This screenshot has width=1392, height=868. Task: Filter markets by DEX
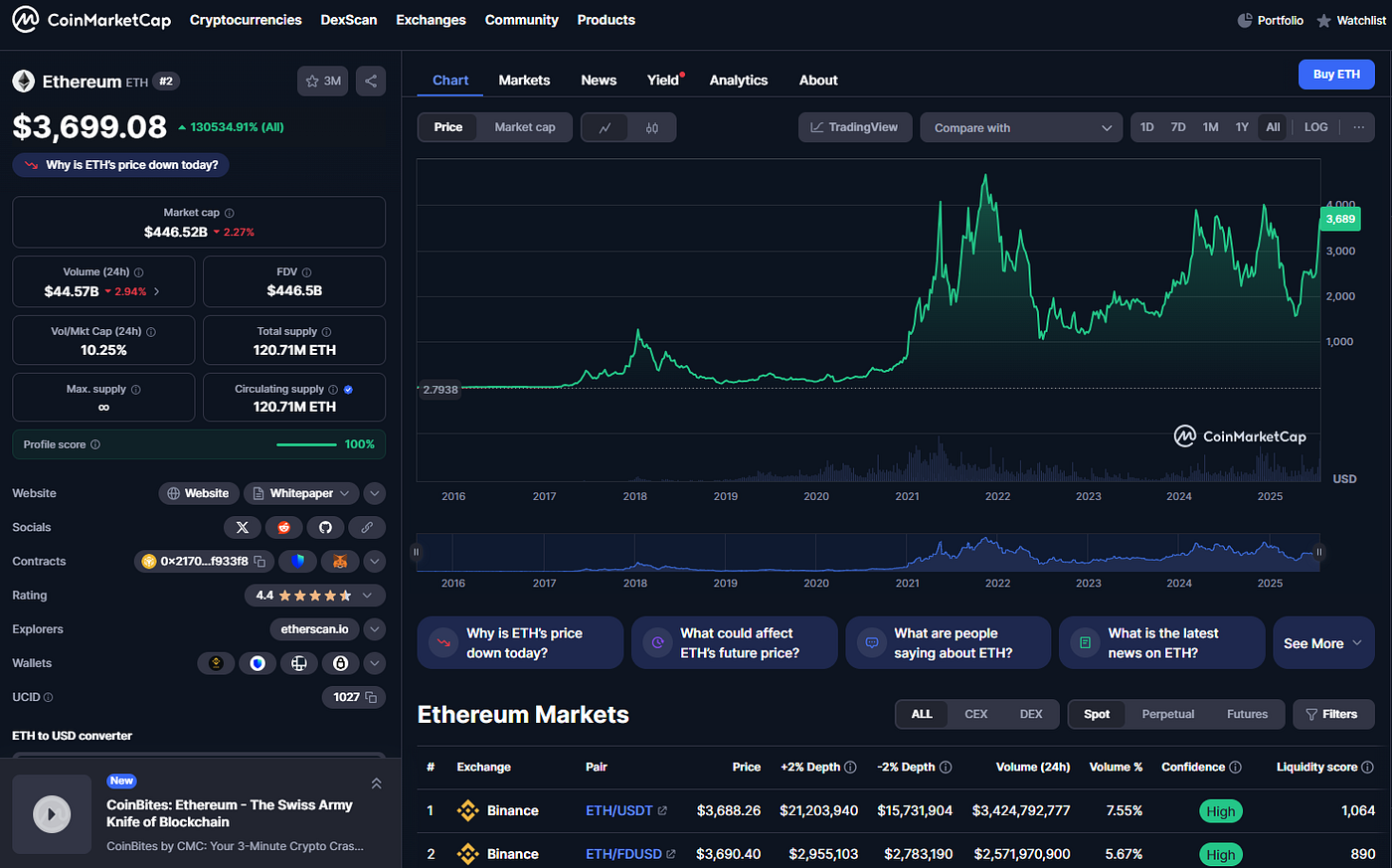[x=1031, y=714]
